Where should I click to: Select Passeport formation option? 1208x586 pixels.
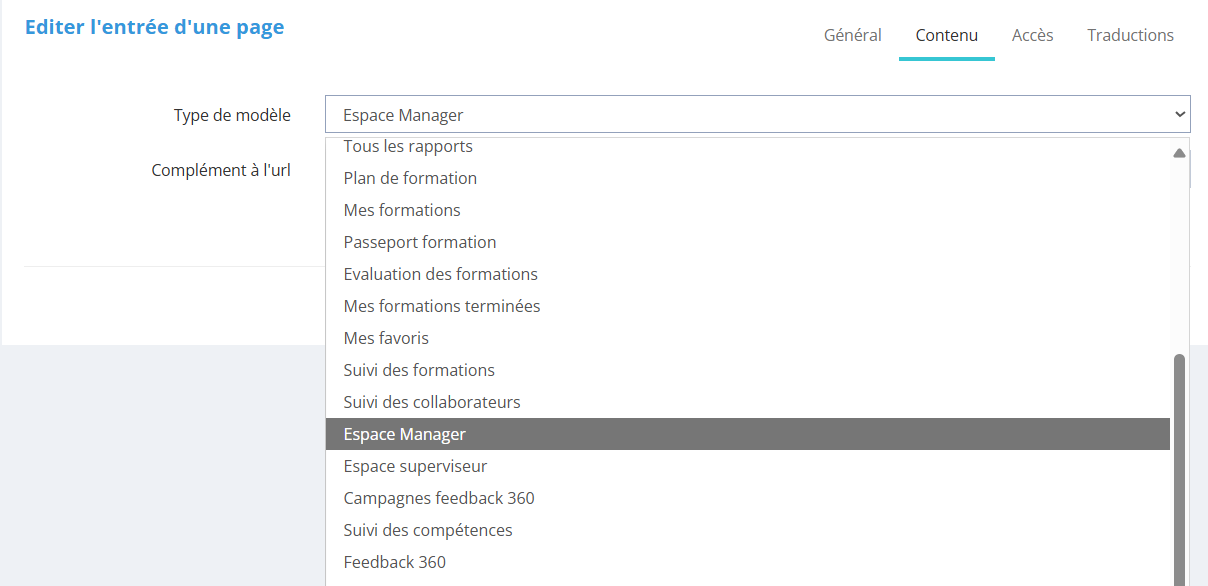[419, 242]
